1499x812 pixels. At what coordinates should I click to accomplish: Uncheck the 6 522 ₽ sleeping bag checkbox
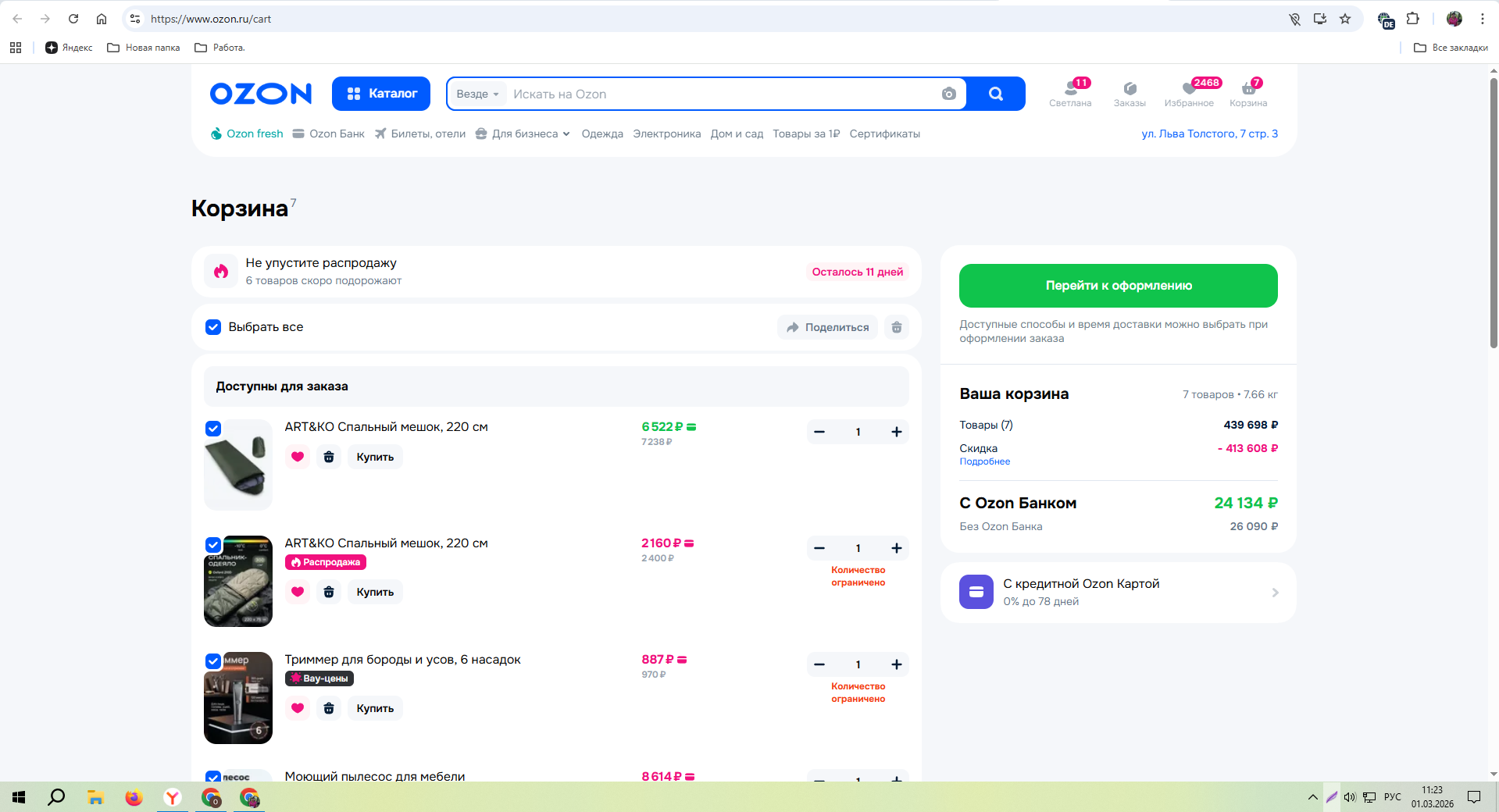tap(213, 429)
